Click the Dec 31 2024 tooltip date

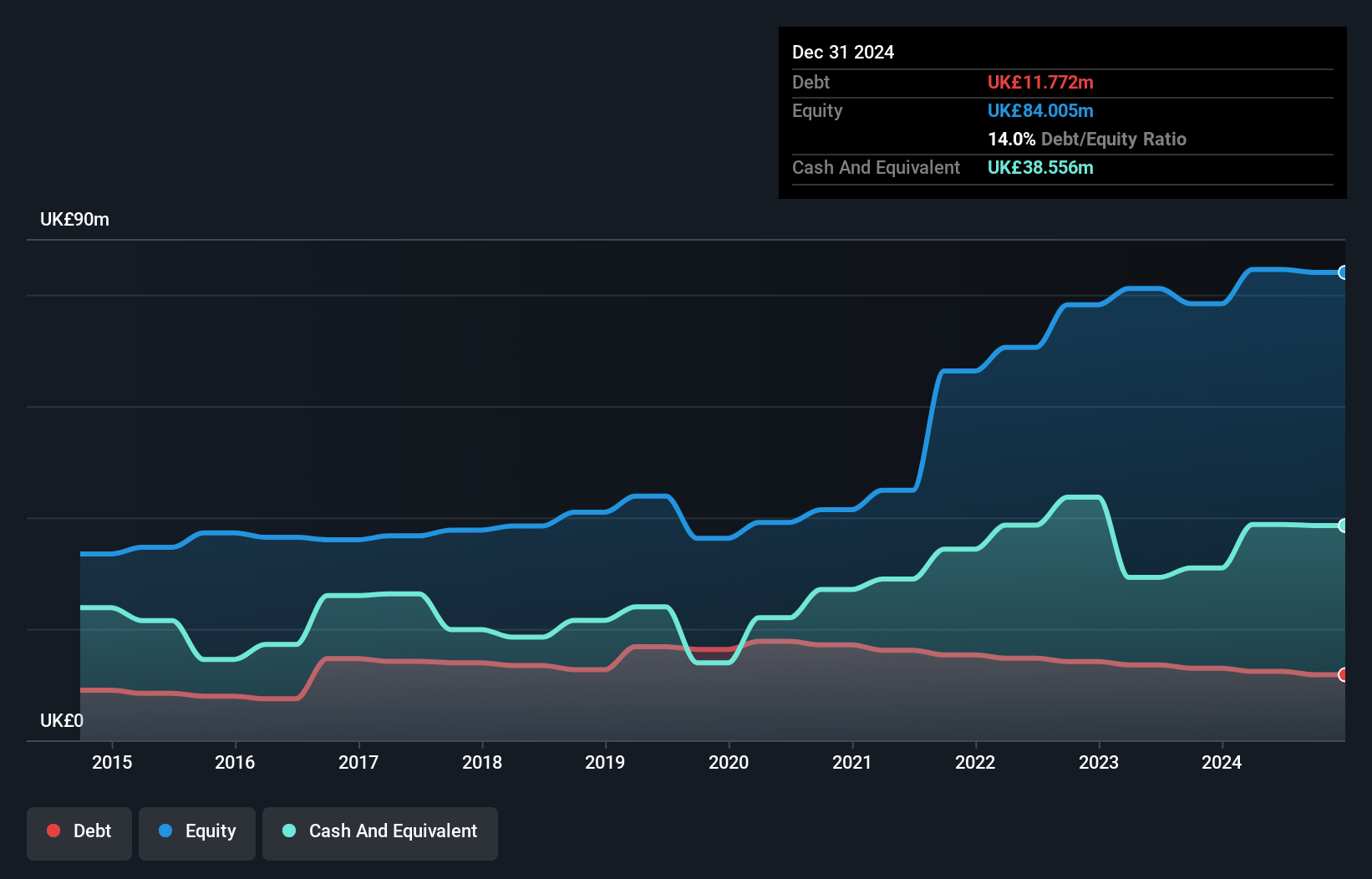[843, 52]
